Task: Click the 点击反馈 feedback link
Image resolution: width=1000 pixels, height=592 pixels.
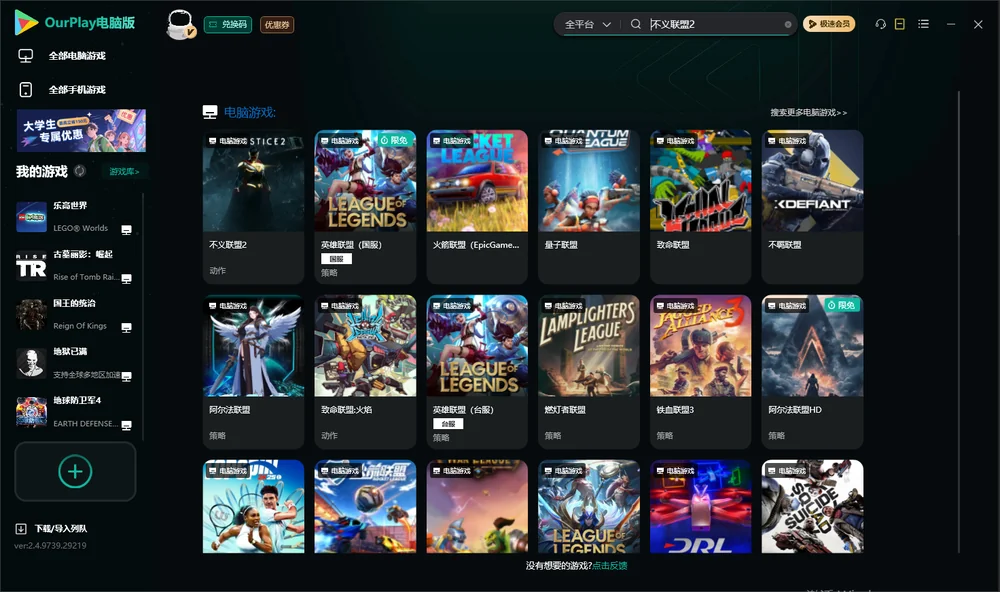Action: [610, 566]
